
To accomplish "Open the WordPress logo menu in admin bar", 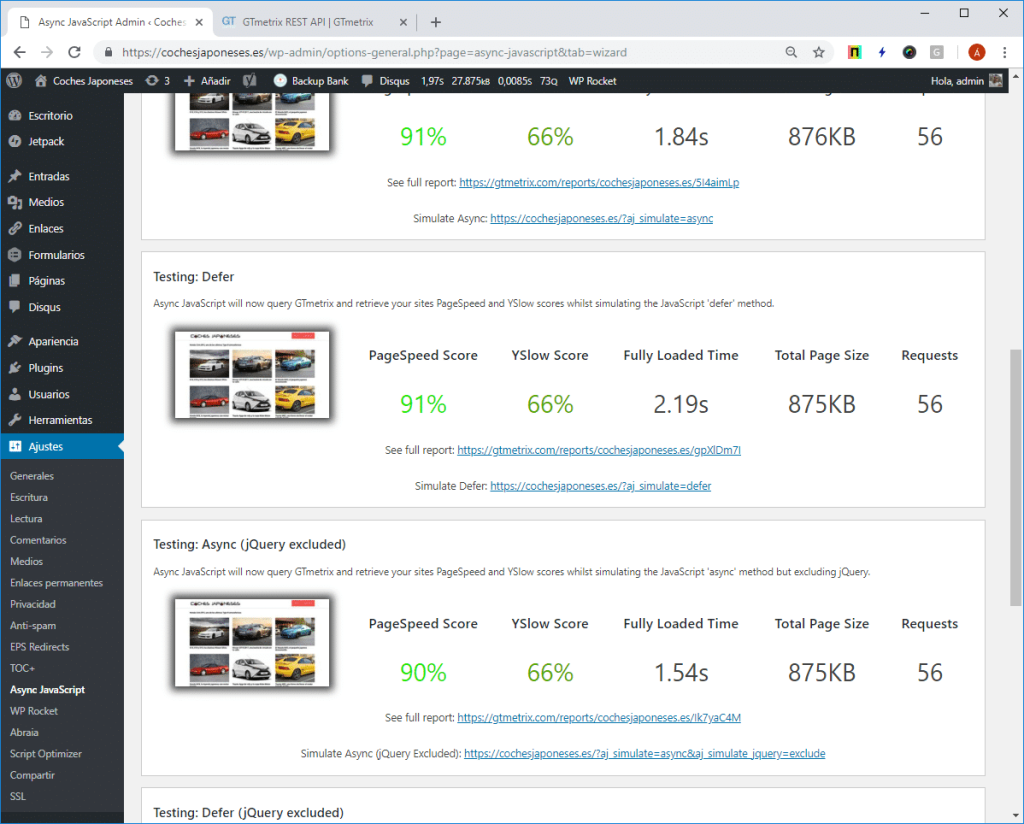I will (13, 81).
